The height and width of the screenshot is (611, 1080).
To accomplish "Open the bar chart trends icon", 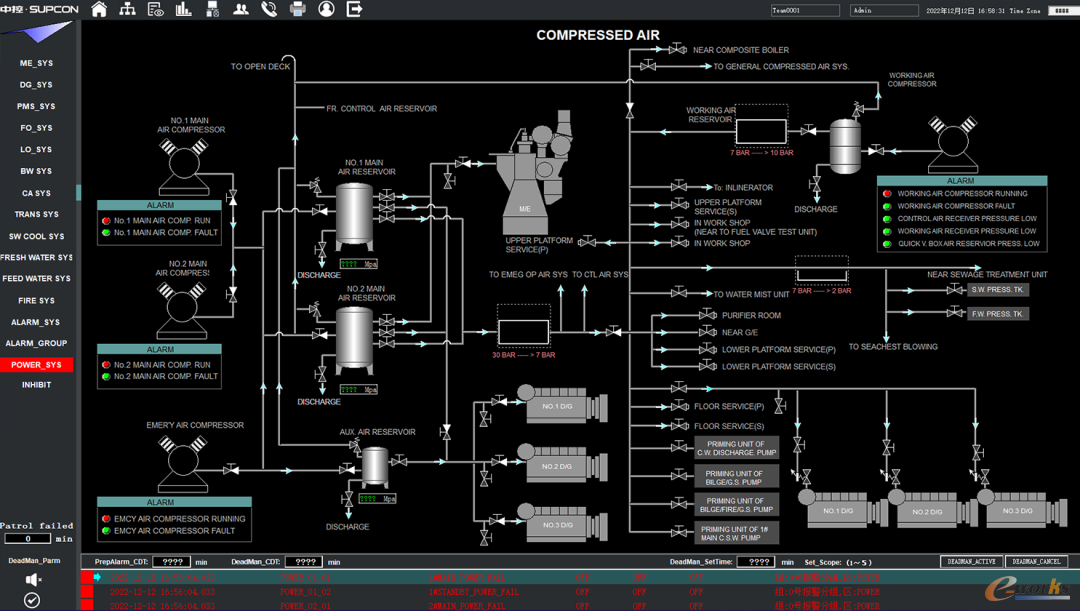I will (x=184, y=10).
